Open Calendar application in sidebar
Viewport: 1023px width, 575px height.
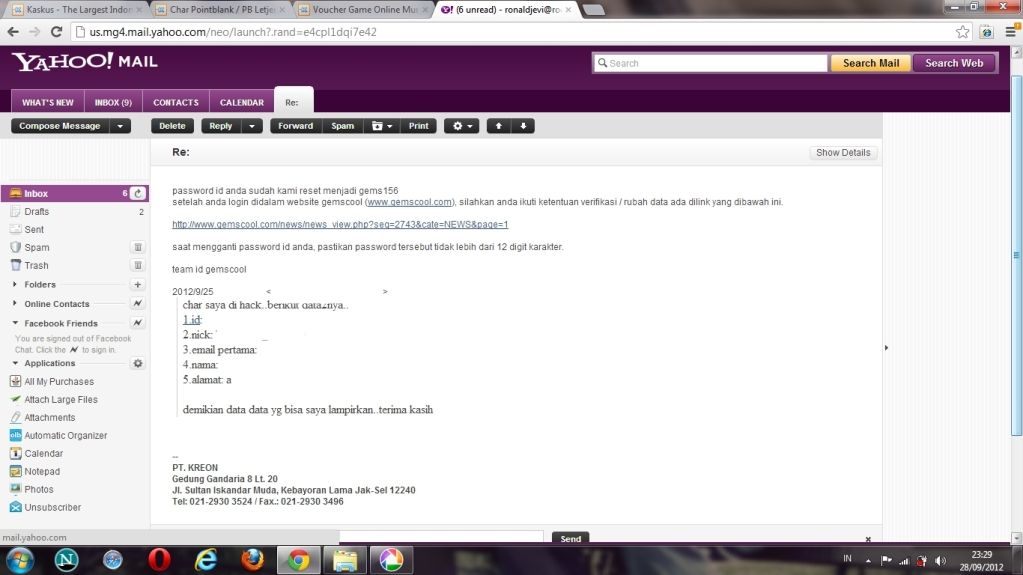[44, 453]
